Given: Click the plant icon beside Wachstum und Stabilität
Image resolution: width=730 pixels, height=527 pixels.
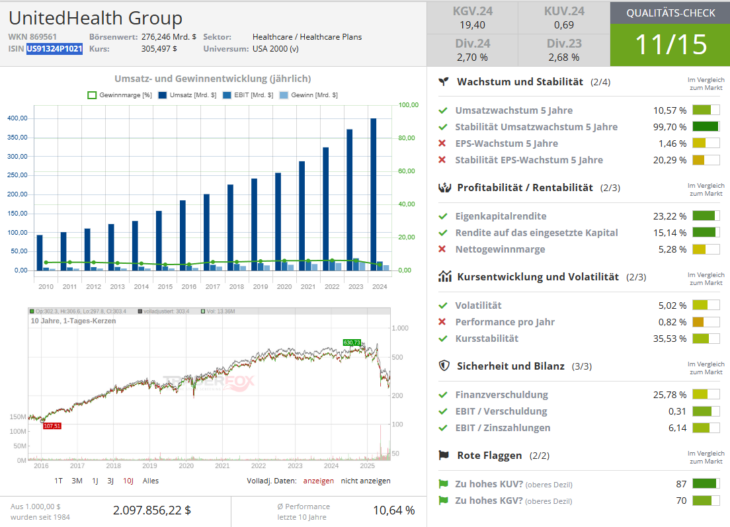Looking at the screenshot, I should (444, 82).
